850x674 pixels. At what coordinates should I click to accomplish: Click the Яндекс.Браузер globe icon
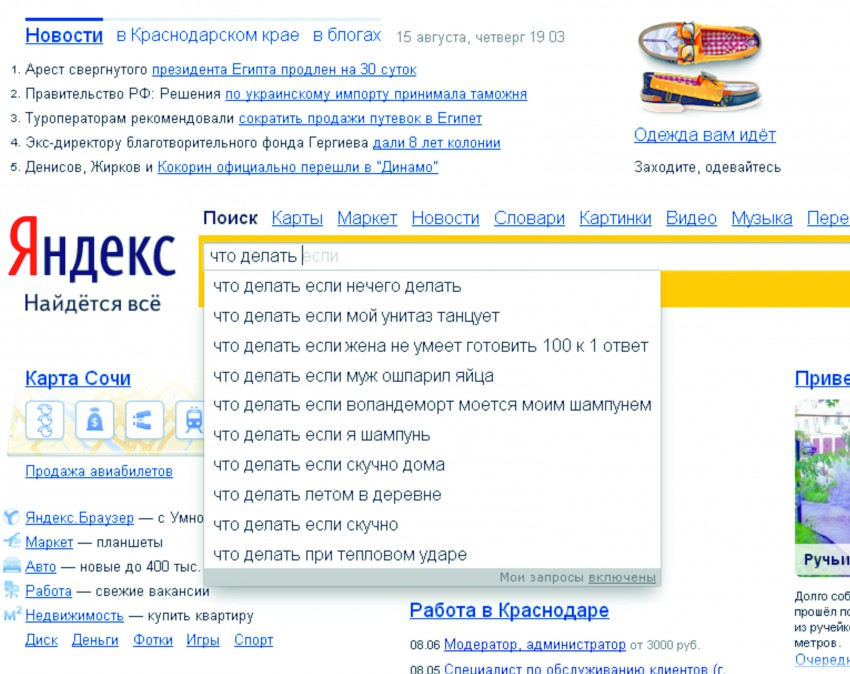(x=11, y=518)
